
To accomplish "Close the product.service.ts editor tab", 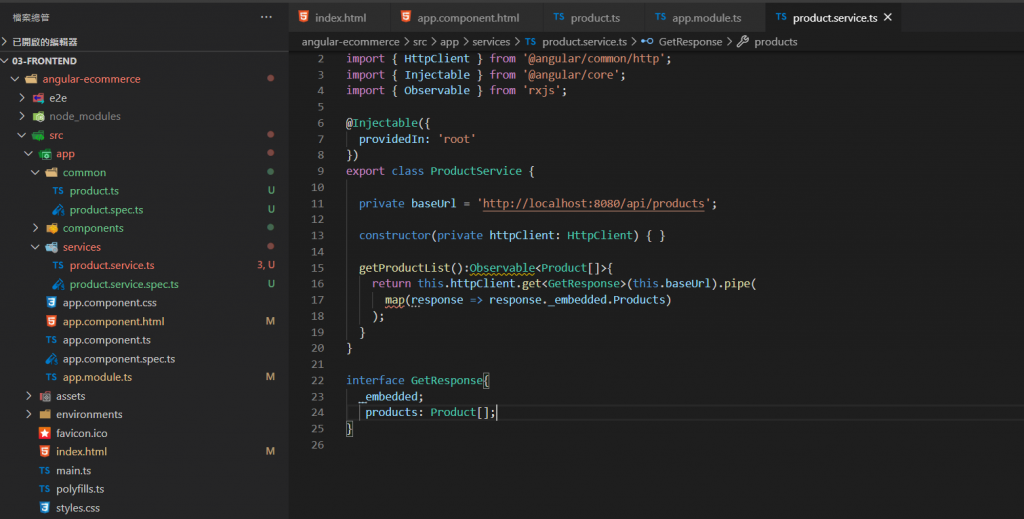I will click(887, 18).
